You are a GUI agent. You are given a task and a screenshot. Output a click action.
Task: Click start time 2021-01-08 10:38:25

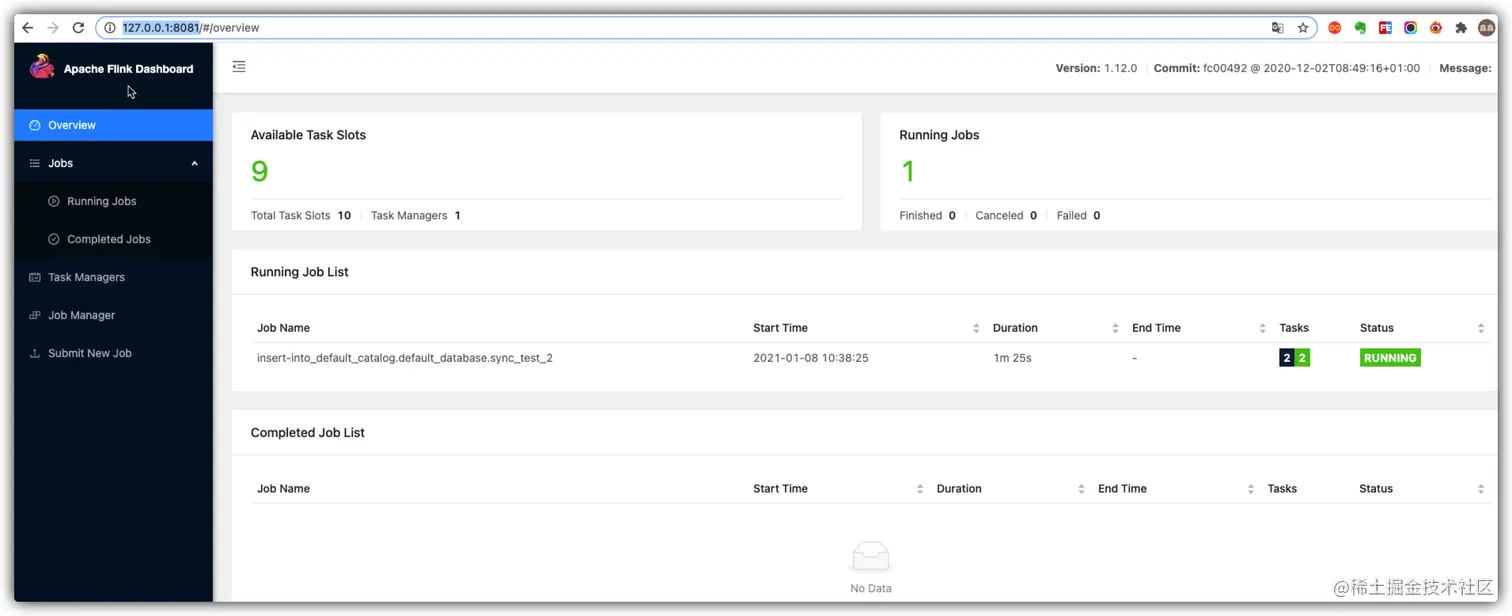[811, 358]
